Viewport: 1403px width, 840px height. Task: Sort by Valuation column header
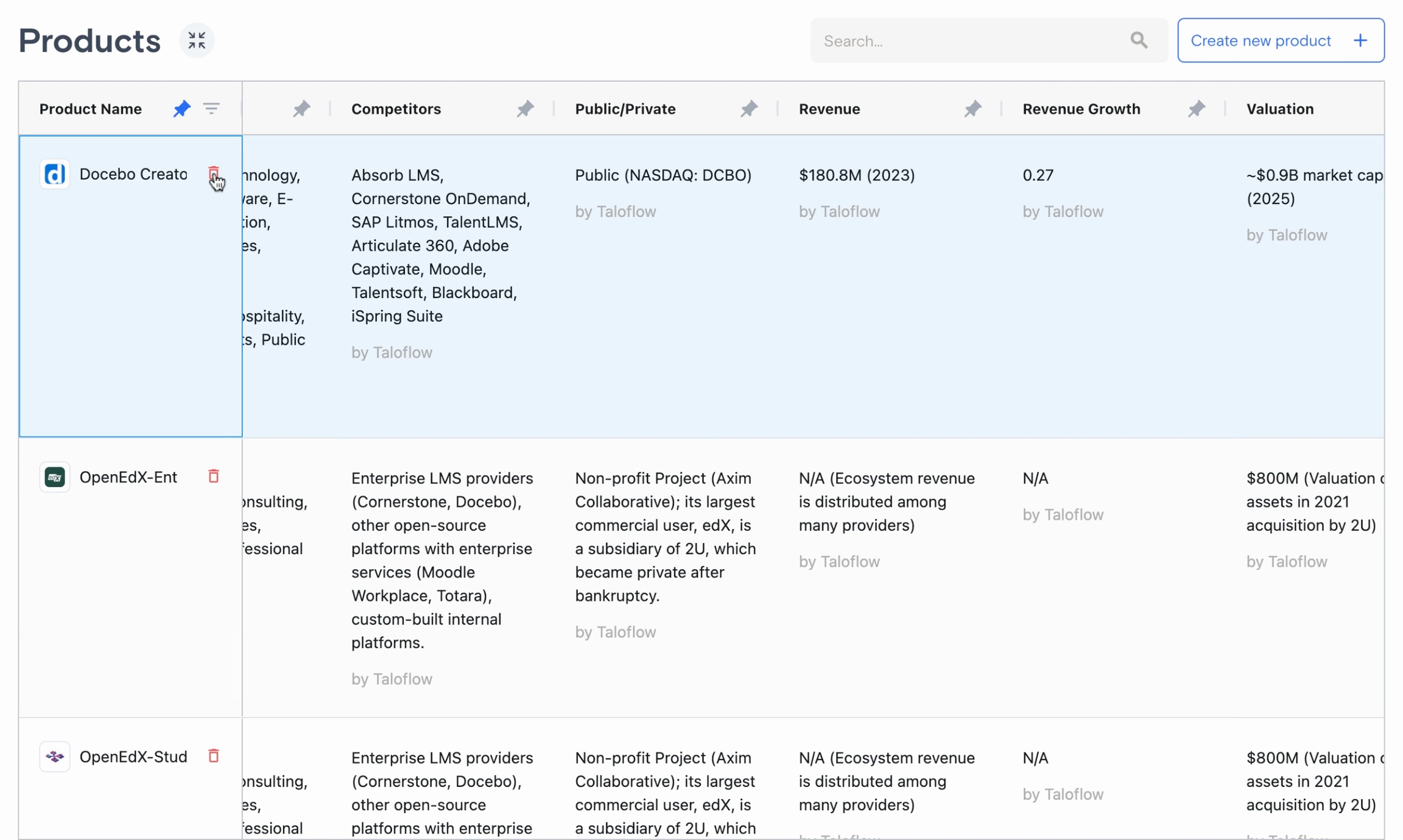pyautogui.click(x=1279, y=109)
